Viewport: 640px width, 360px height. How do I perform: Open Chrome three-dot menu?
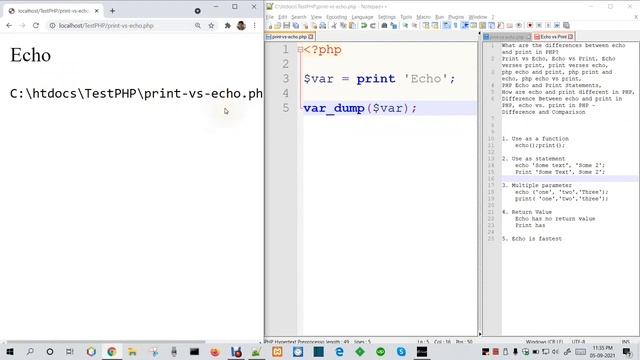[x=255, y=25]
